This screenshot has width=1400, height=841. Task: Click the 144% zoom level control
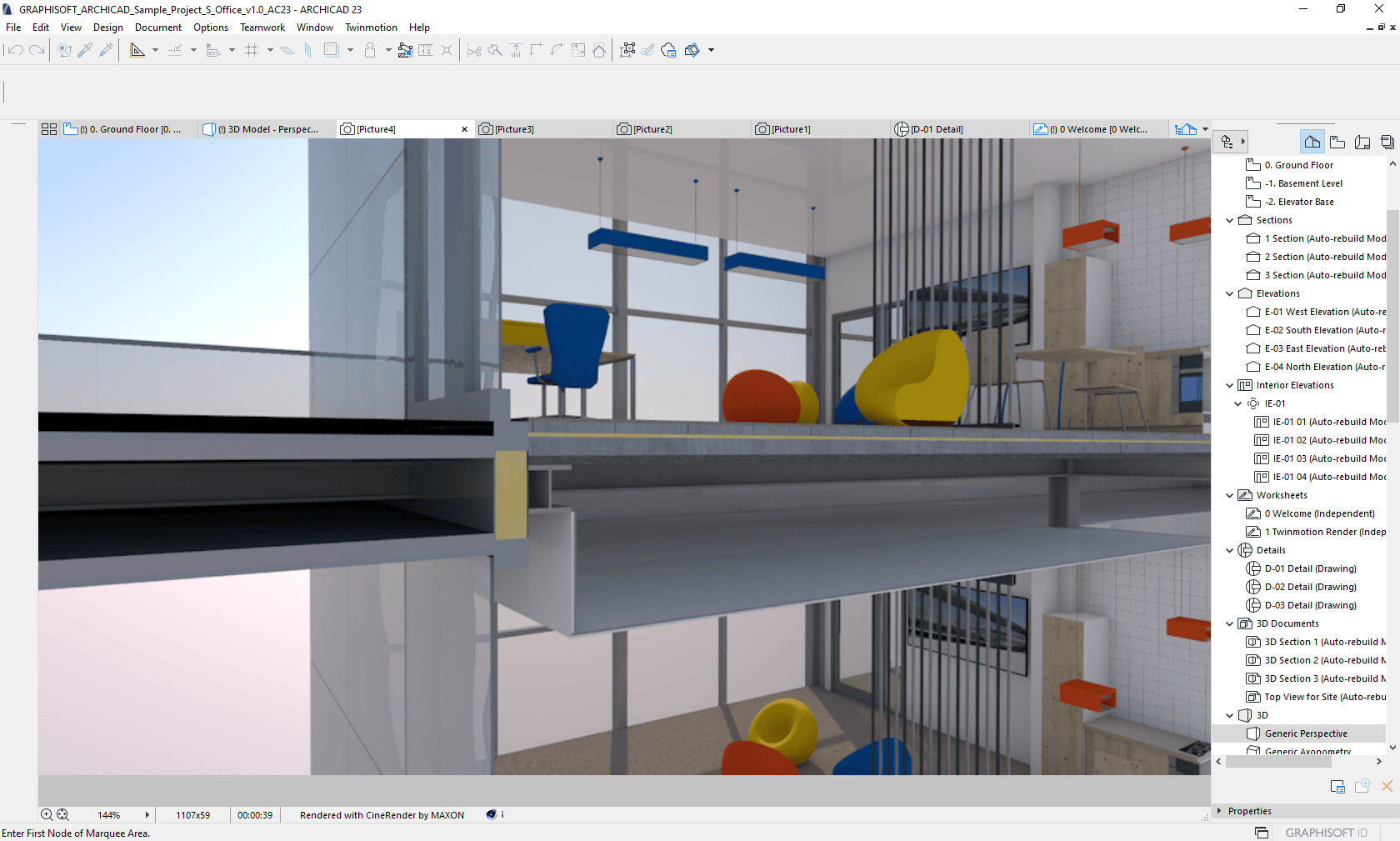(x=109, y=814)
